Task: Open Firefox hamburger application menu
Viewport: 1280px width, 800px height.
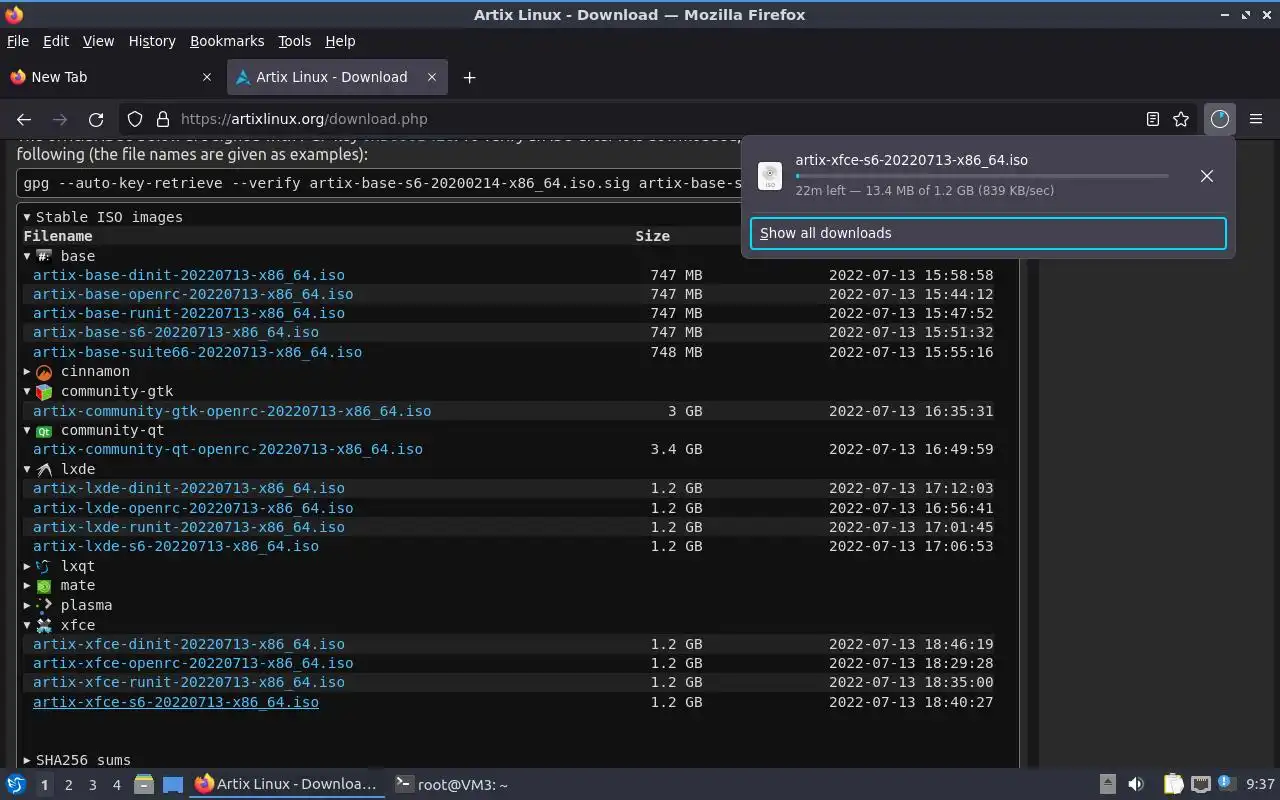Action: 1256,119
